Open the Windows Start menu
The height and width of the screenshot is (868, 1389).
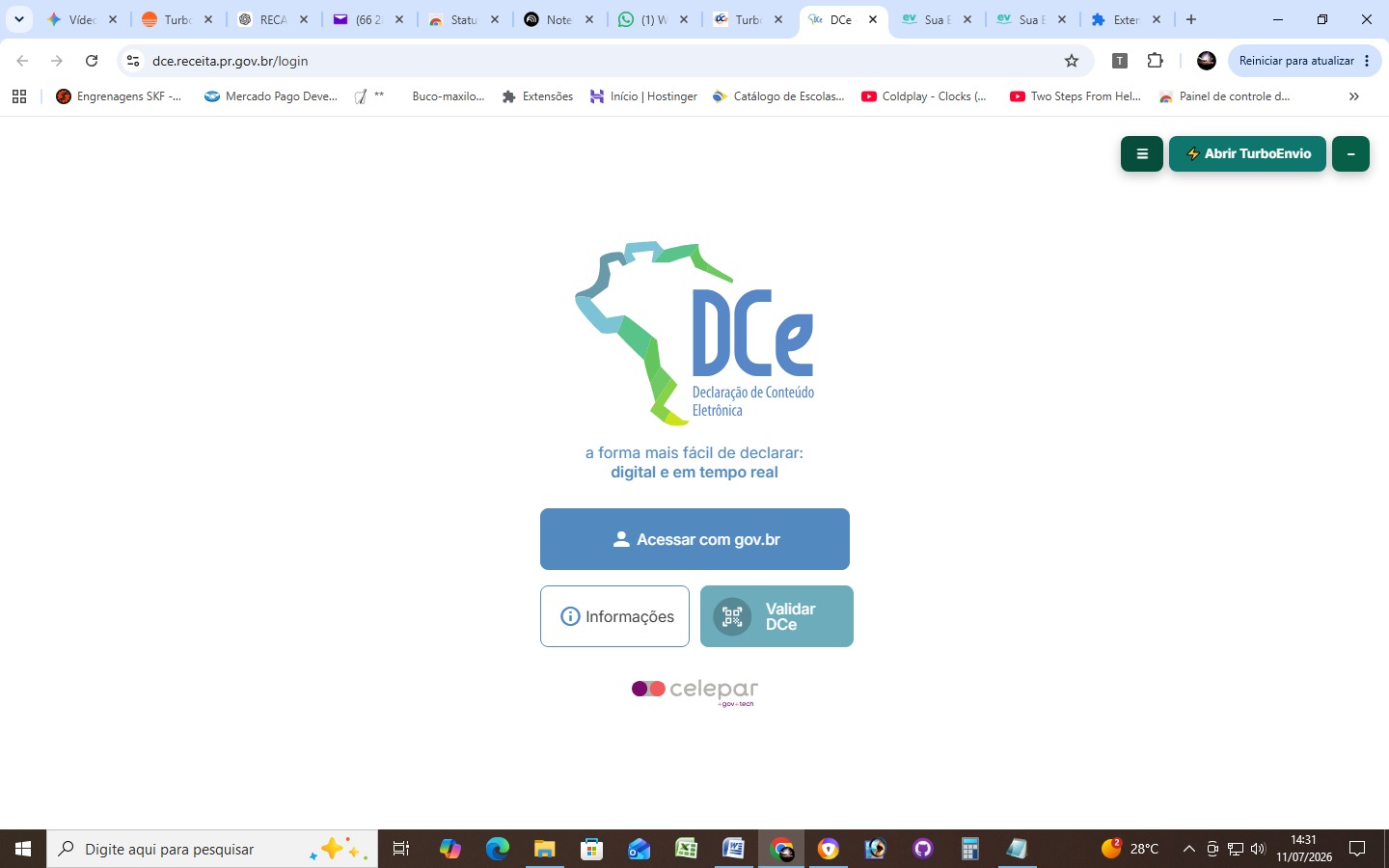click(23, 849)
